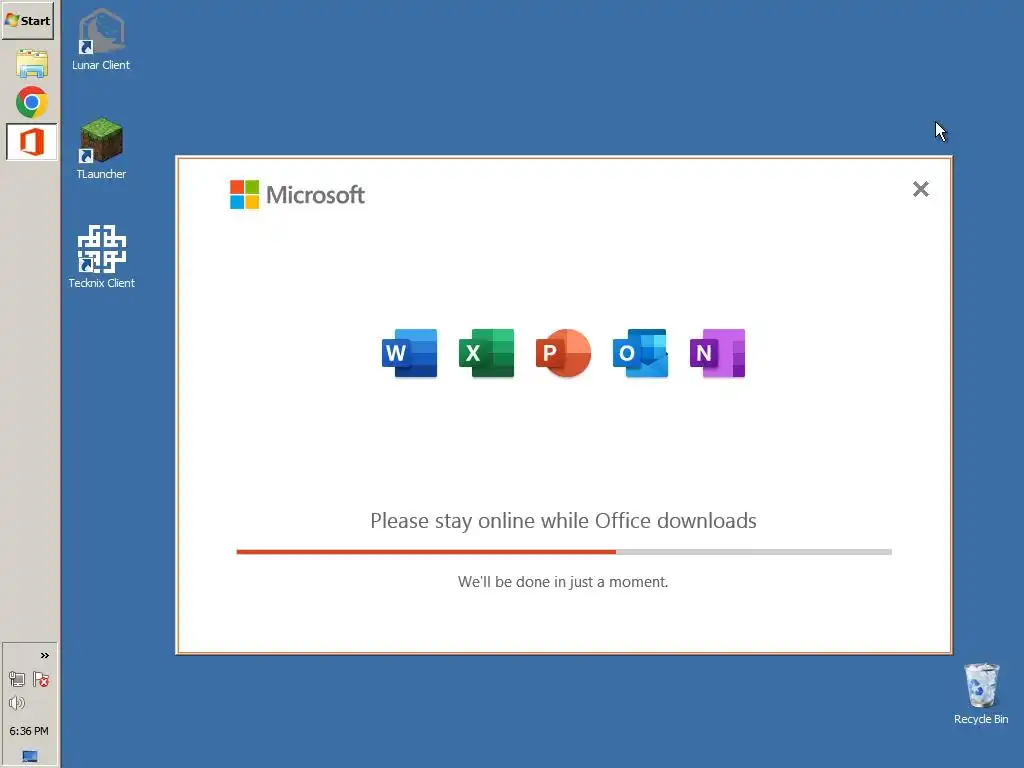This screenshot has width=1024, height=768.
Task: Click the 'We'll be done in just a moment.' text
Action: (x=563, y=582)
